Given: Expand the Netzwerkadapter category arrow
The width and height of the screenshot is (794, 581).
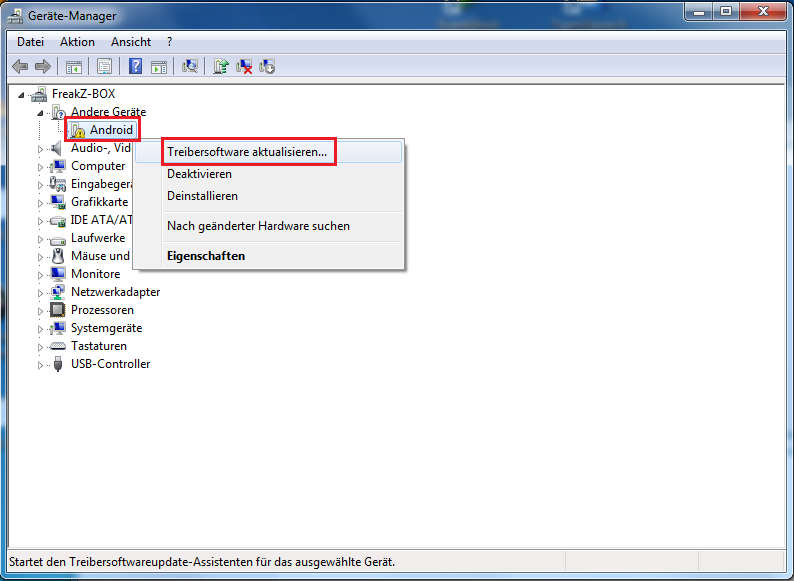Looking at the screenshot, I should tap(41, 293).
